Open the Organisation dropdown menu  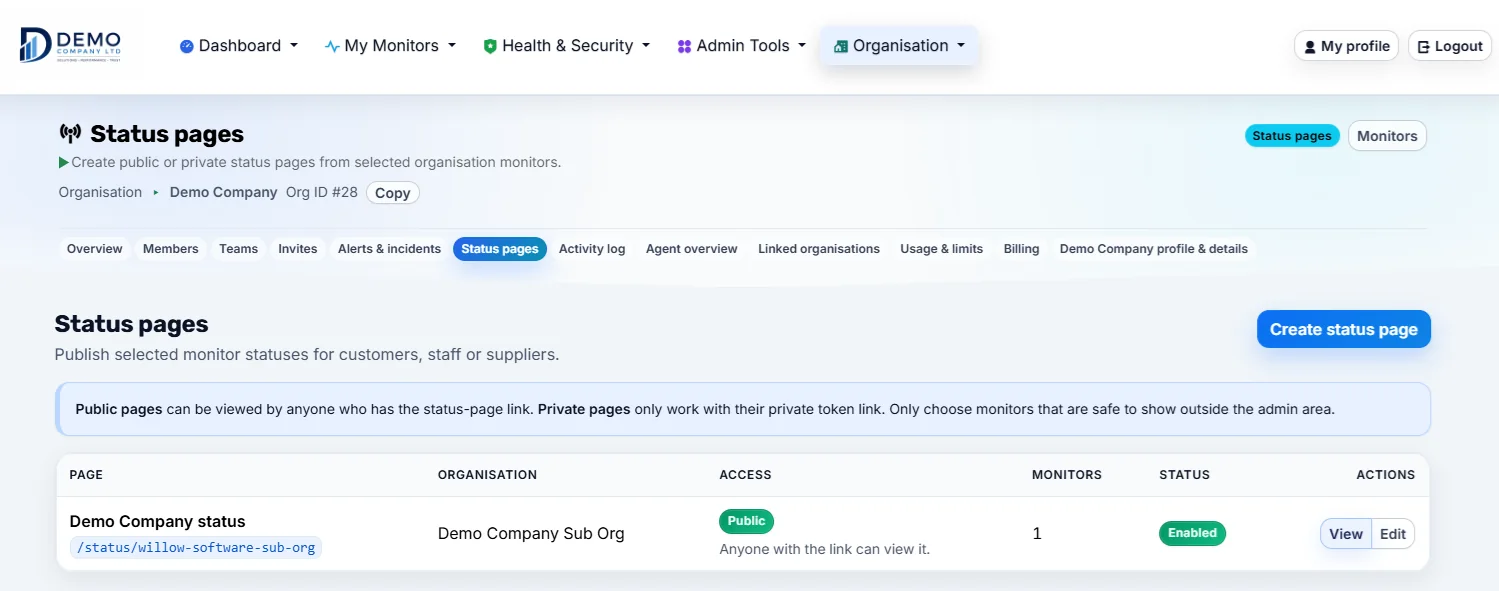pos(900,46)
